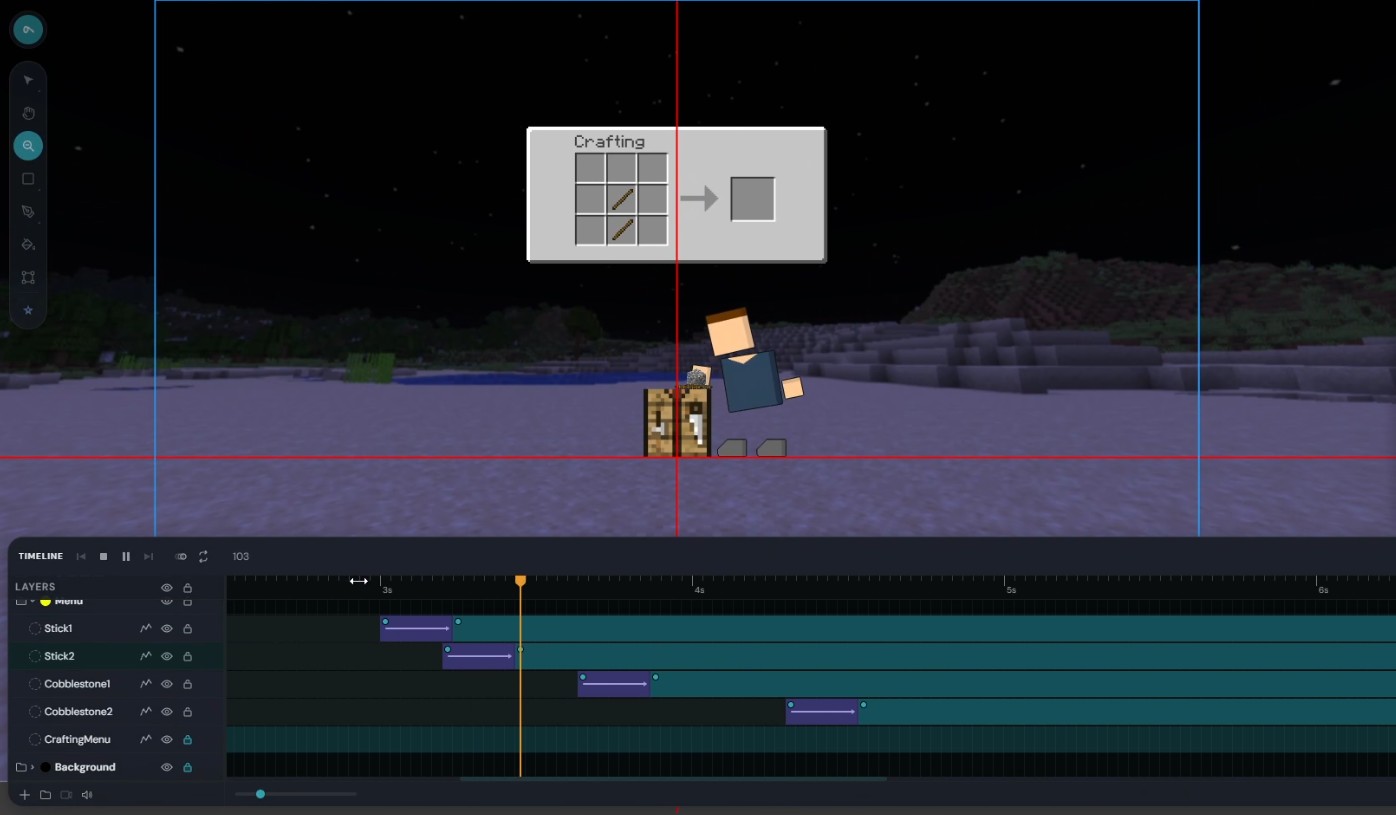
Task: Select the Pen tool
Action: point(28,212)
